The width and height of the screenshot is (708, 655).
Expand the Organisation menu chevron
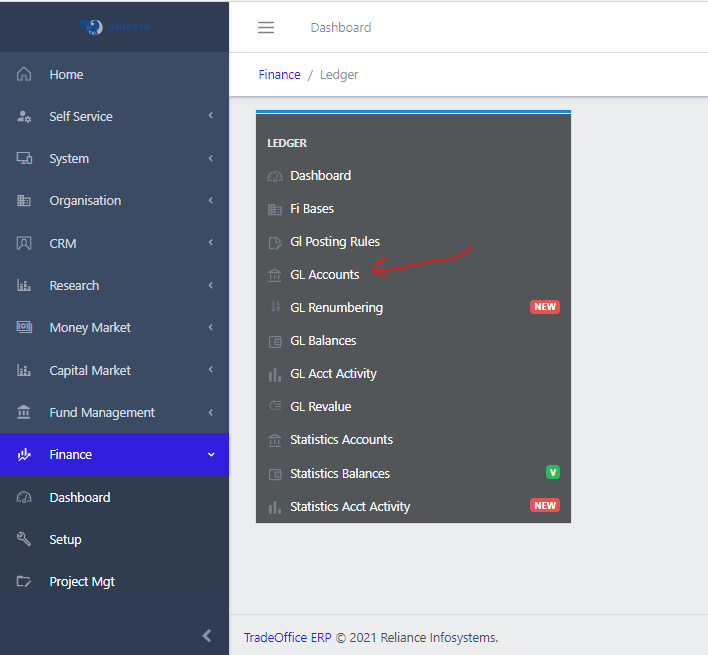(x=211, y=200)
